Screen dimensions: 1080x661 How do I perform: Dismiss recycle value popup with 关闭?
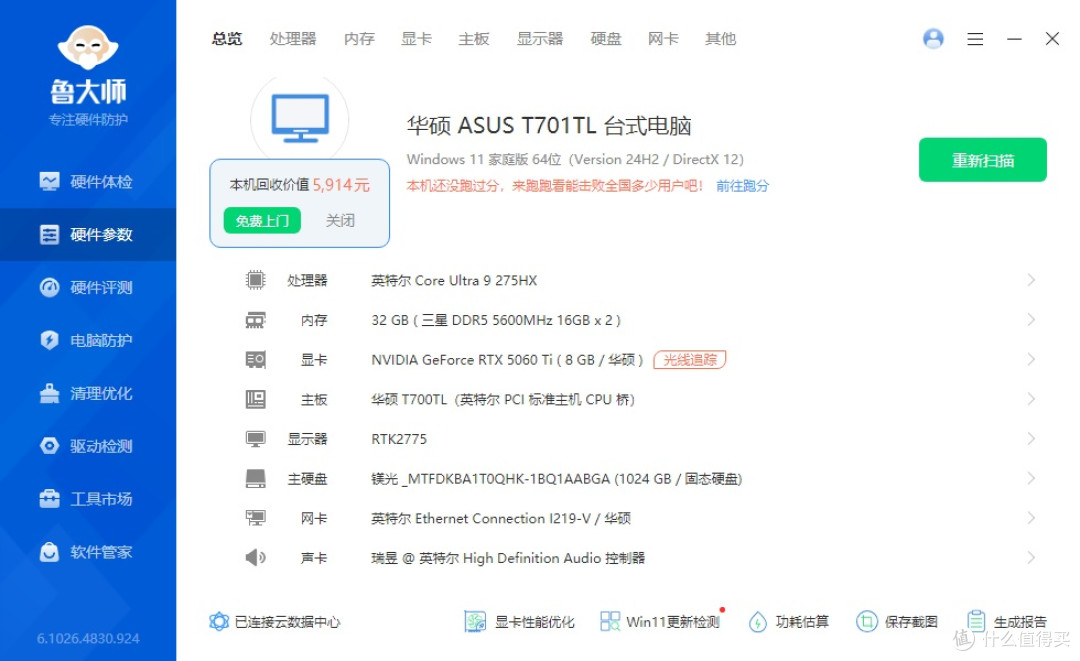340,220
